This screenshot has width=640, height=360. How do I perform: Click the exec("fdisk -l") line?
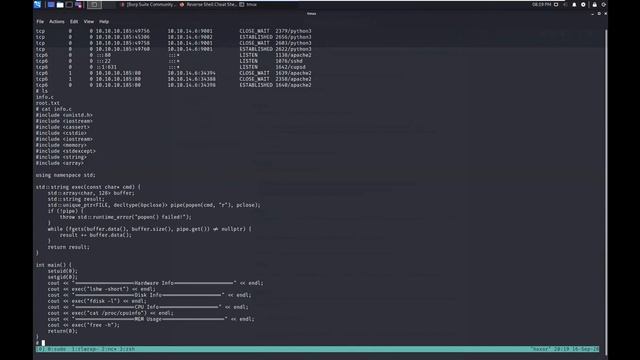click(97, 301)
